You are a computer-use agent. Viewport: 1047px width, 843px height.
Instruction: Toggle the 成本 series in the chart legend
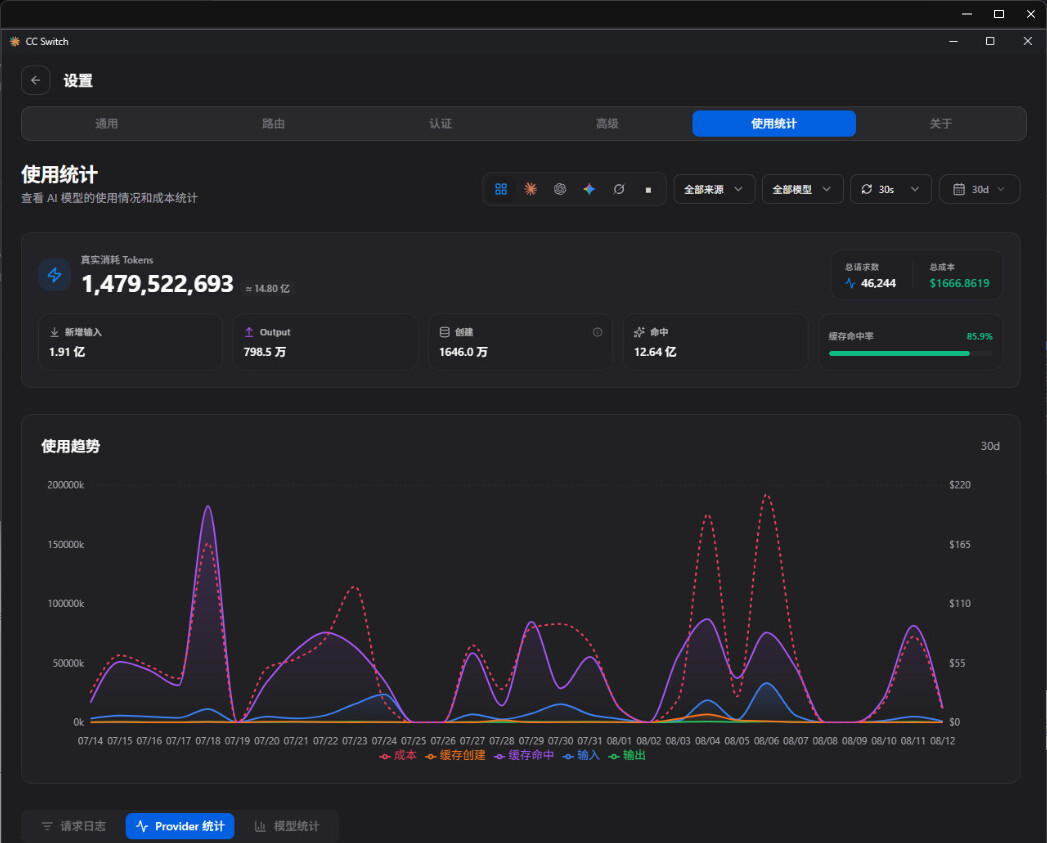coord(397,755)
